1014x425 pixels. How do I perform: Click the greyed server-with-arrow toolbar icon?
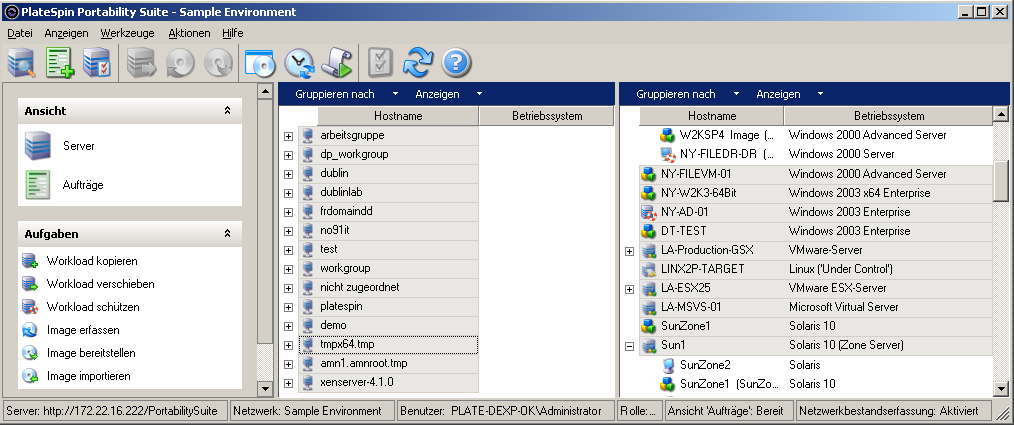pos(142,63)
